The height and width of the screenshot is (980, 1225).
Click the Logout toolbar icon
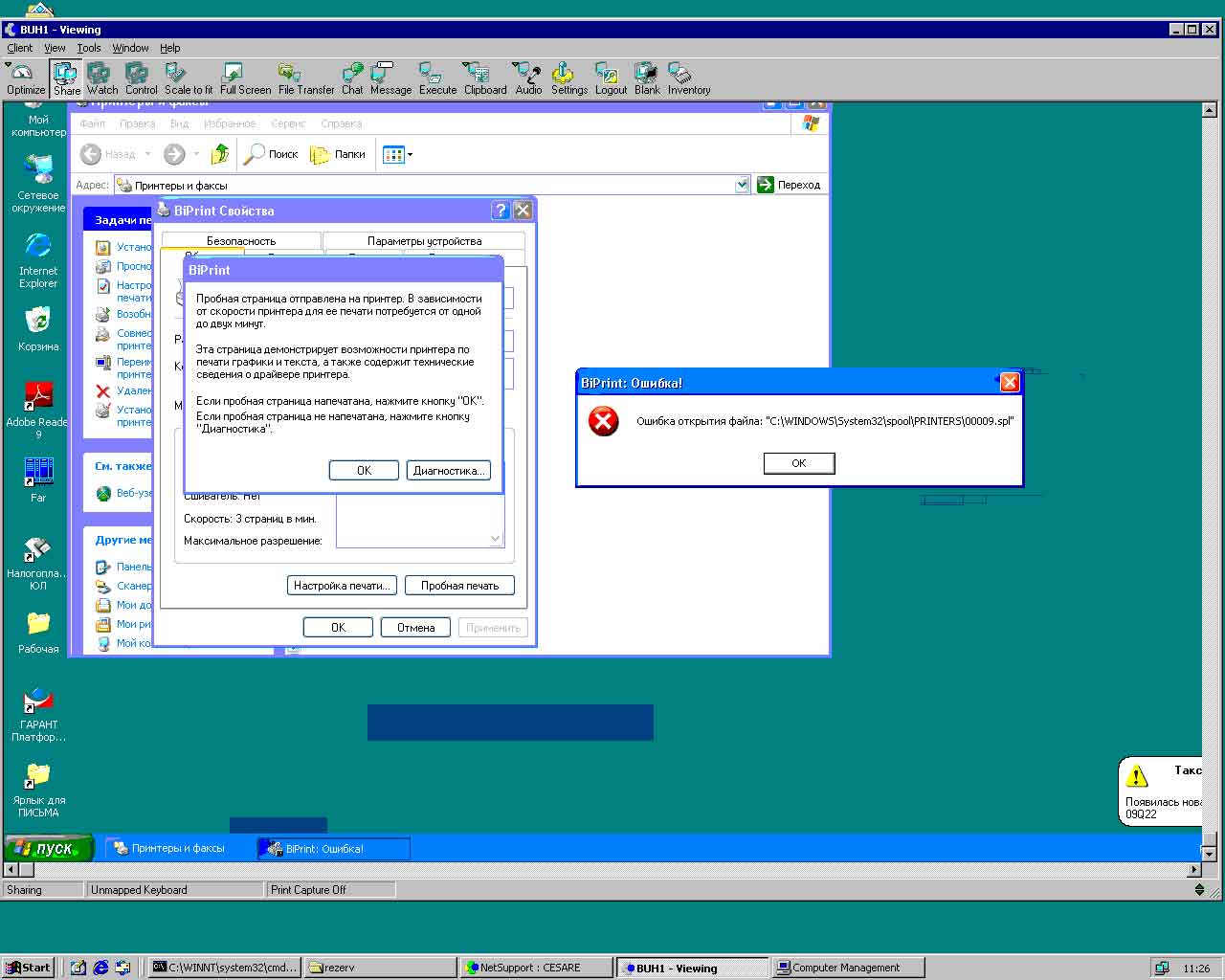click(611, 78)
